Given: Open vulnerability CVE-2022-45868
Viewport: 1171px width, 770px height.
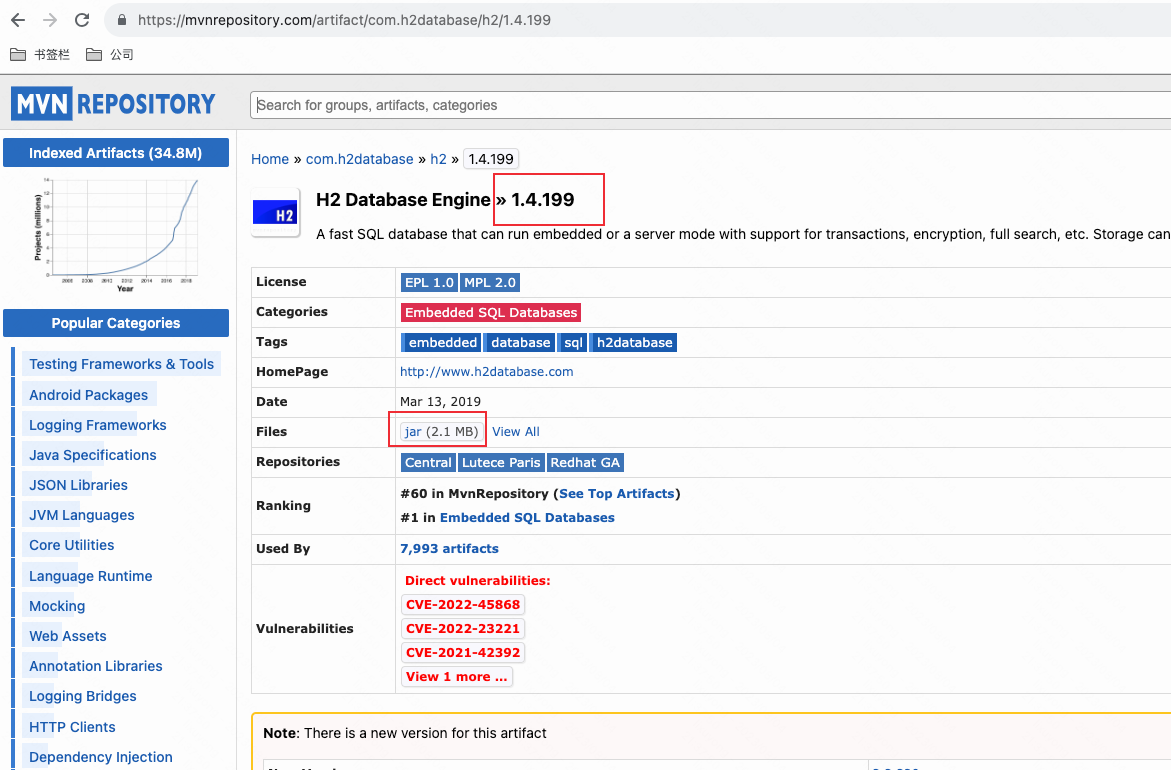Looking at the screenshot, I should (463, 605).
